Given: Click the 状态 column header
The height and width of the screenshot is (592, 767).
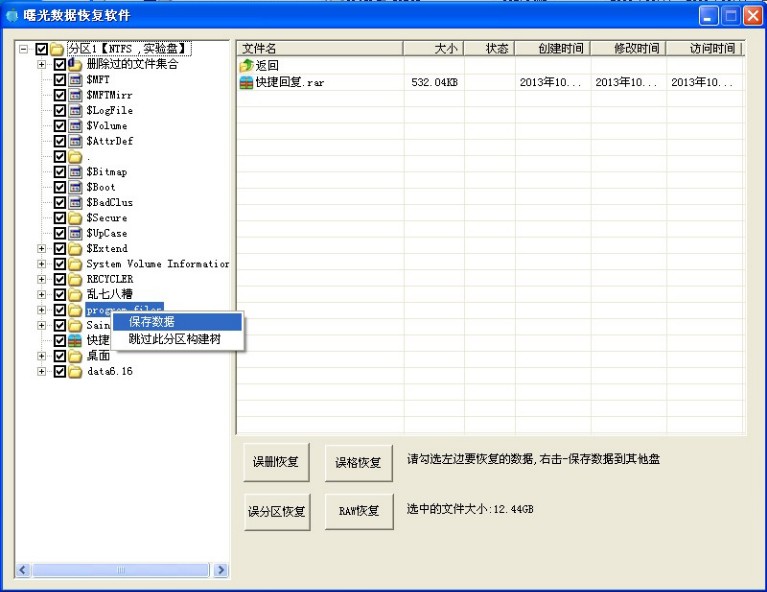Looking at the screenshot, I should pos(489,48).
